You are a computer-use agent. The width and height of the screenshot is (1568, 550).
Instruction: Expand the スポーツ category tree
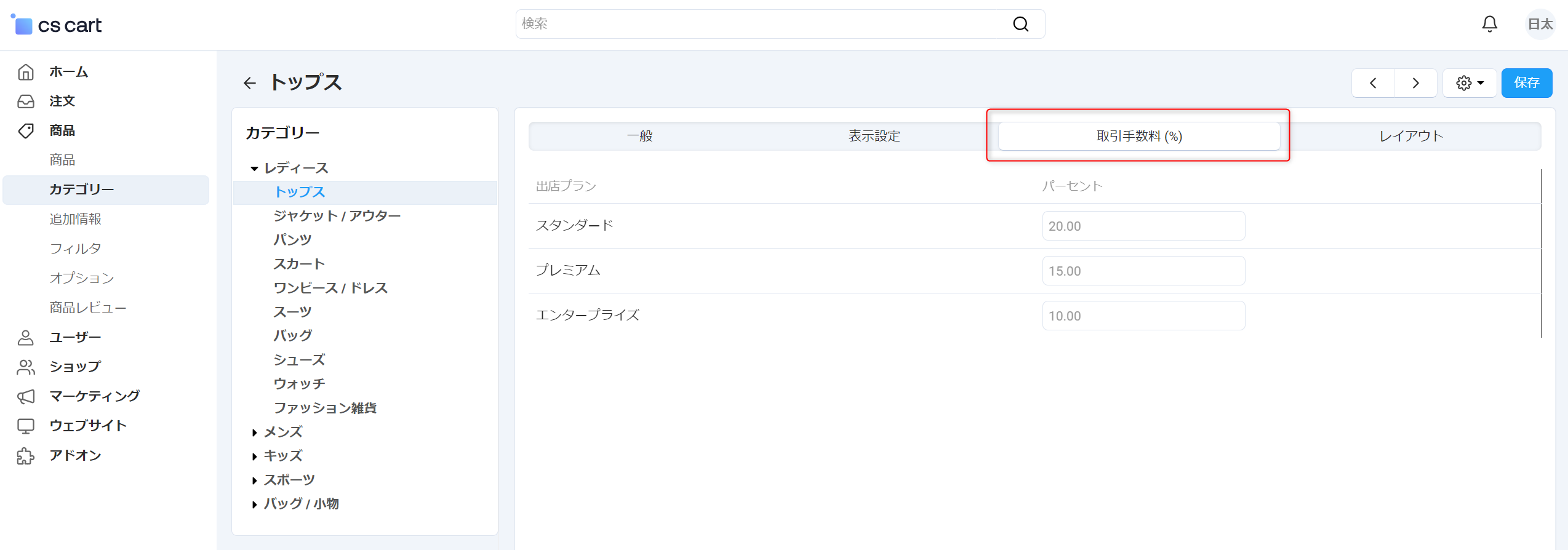pos(254,480)
